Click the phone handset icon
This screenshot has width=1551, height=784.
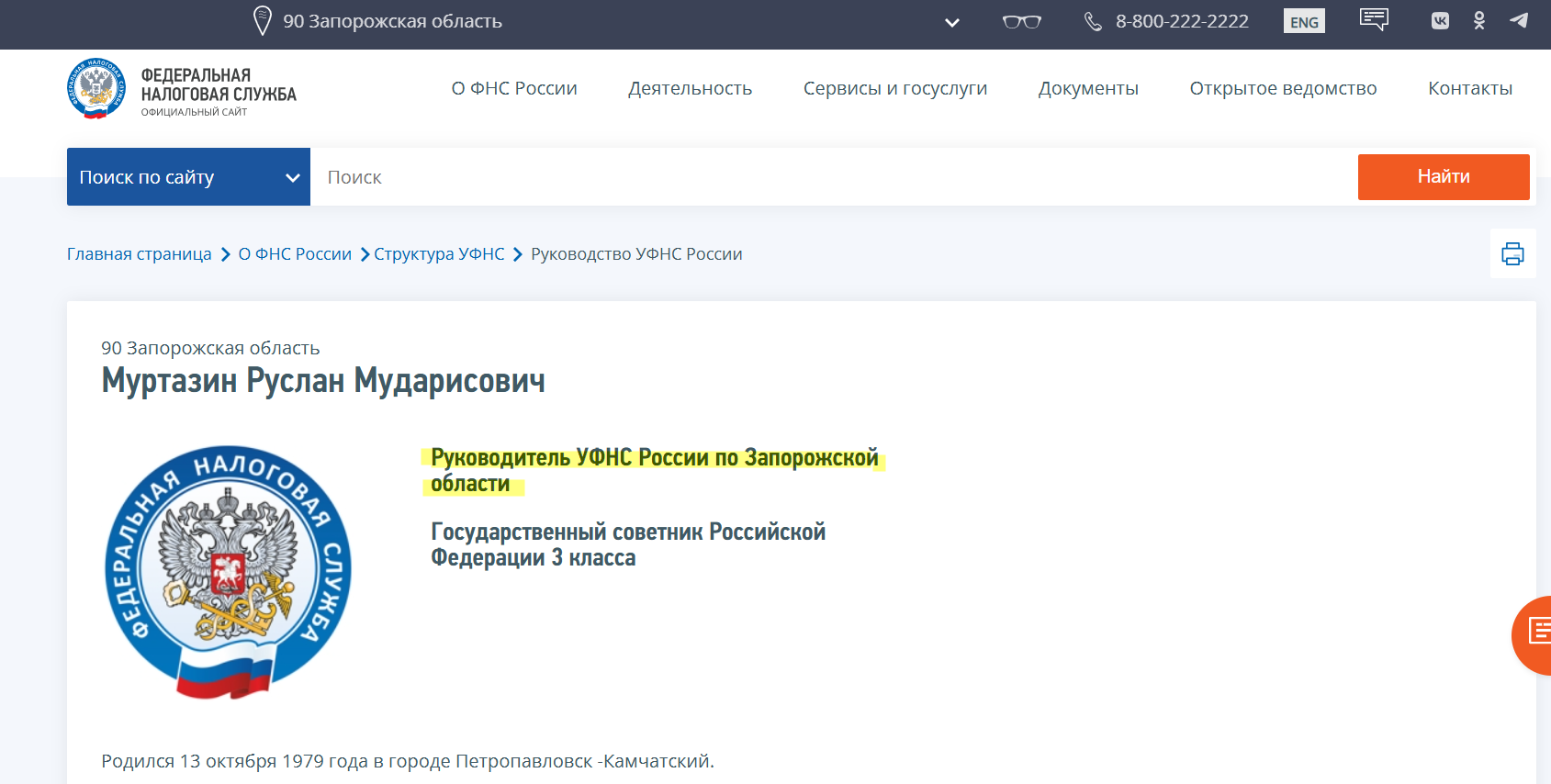(1093, 21)
